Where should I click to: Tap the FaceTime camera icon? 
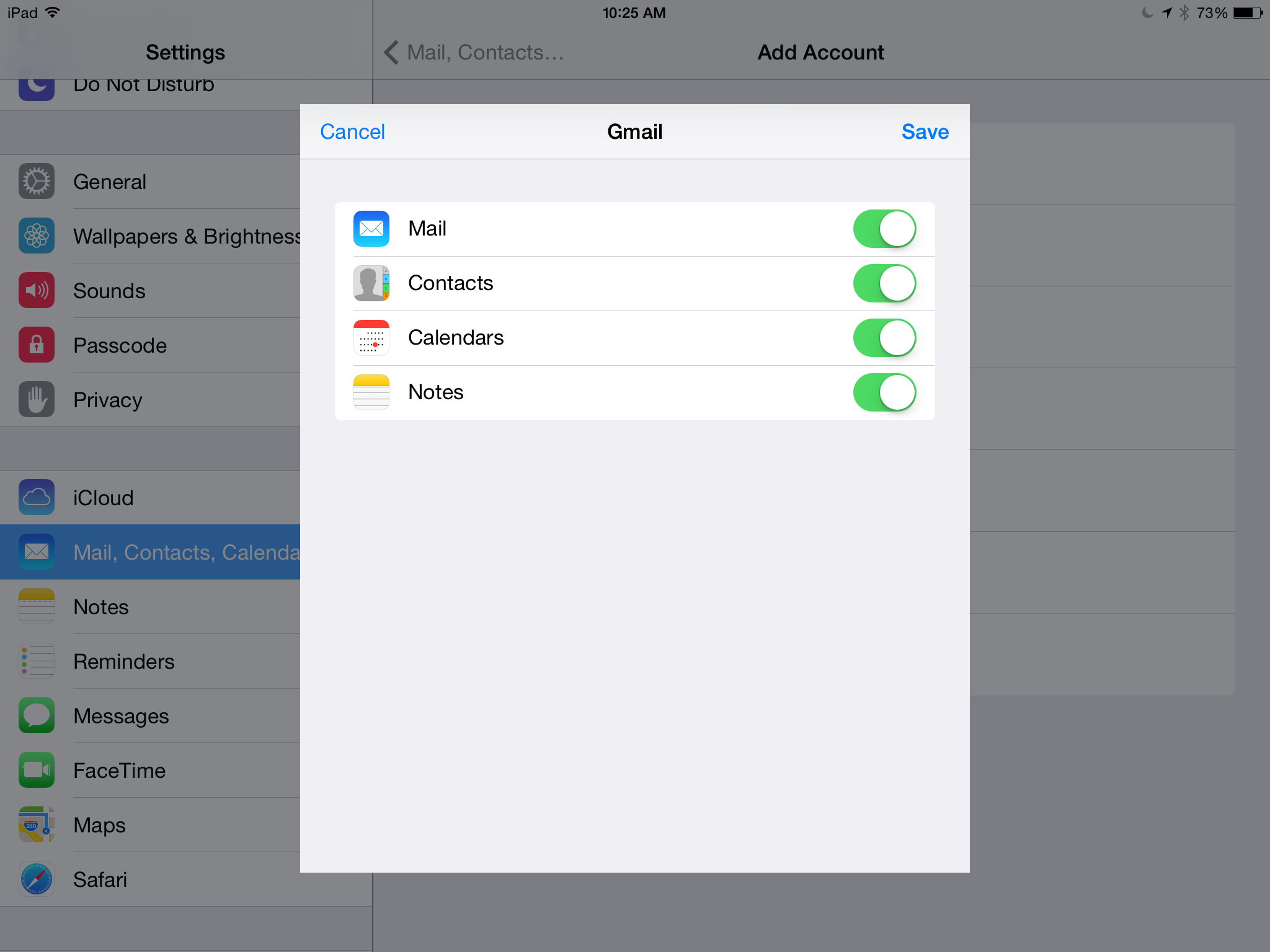[37, 770]
